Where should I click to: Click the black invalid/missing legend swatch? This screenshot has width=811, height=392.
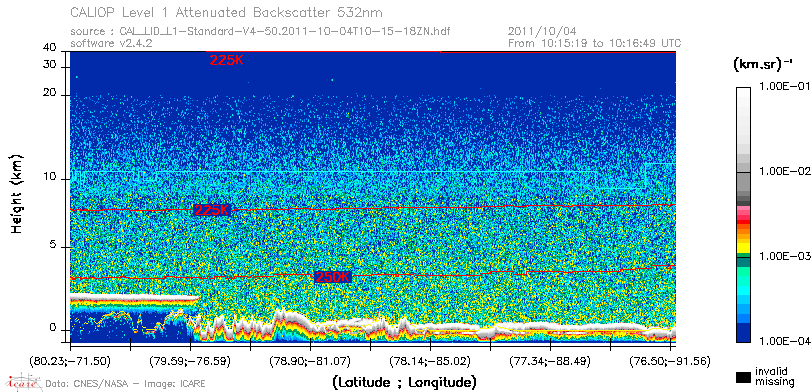tap(744, 377)
